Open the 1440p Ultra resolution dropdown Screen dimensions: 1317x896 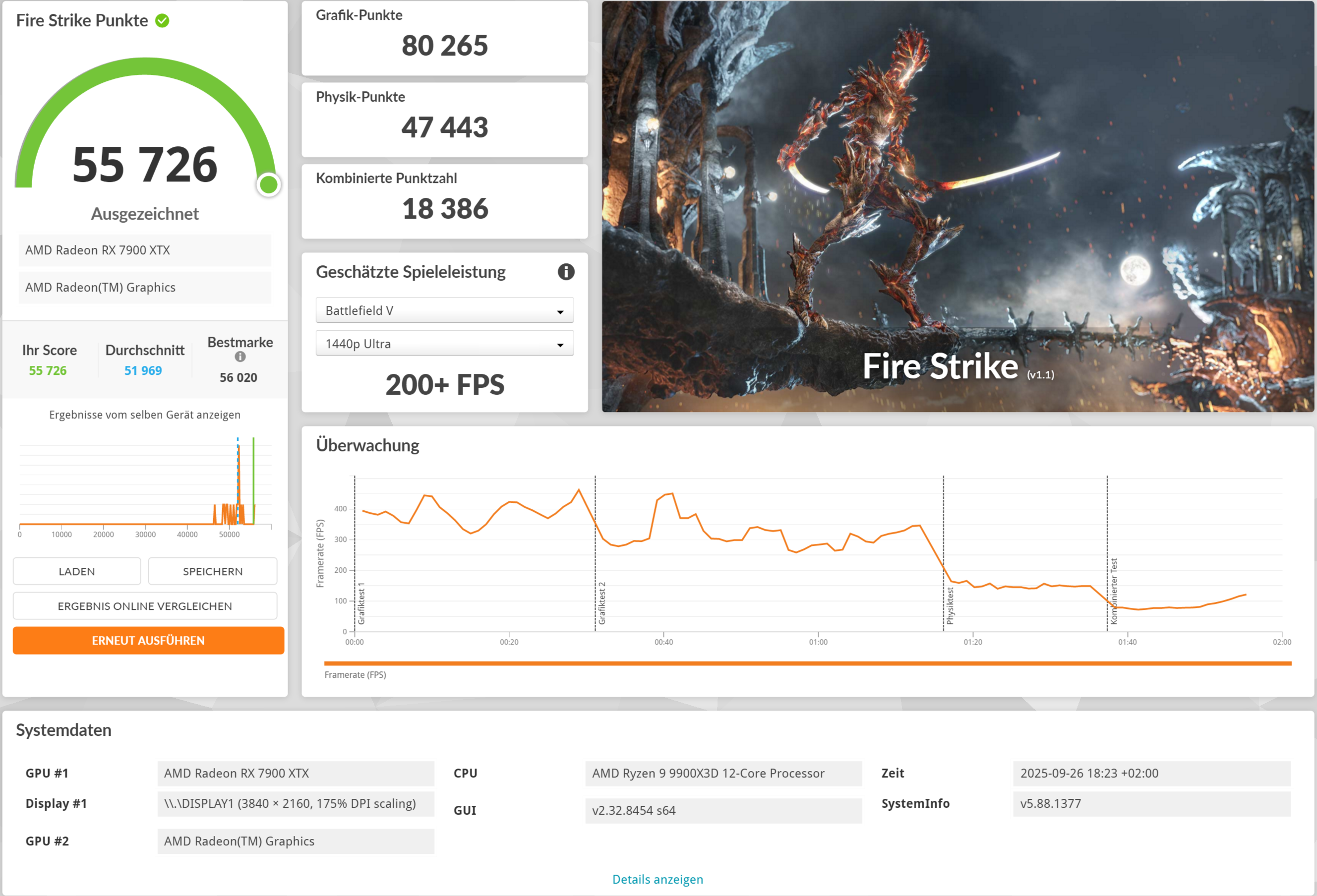tap(444, 344)
